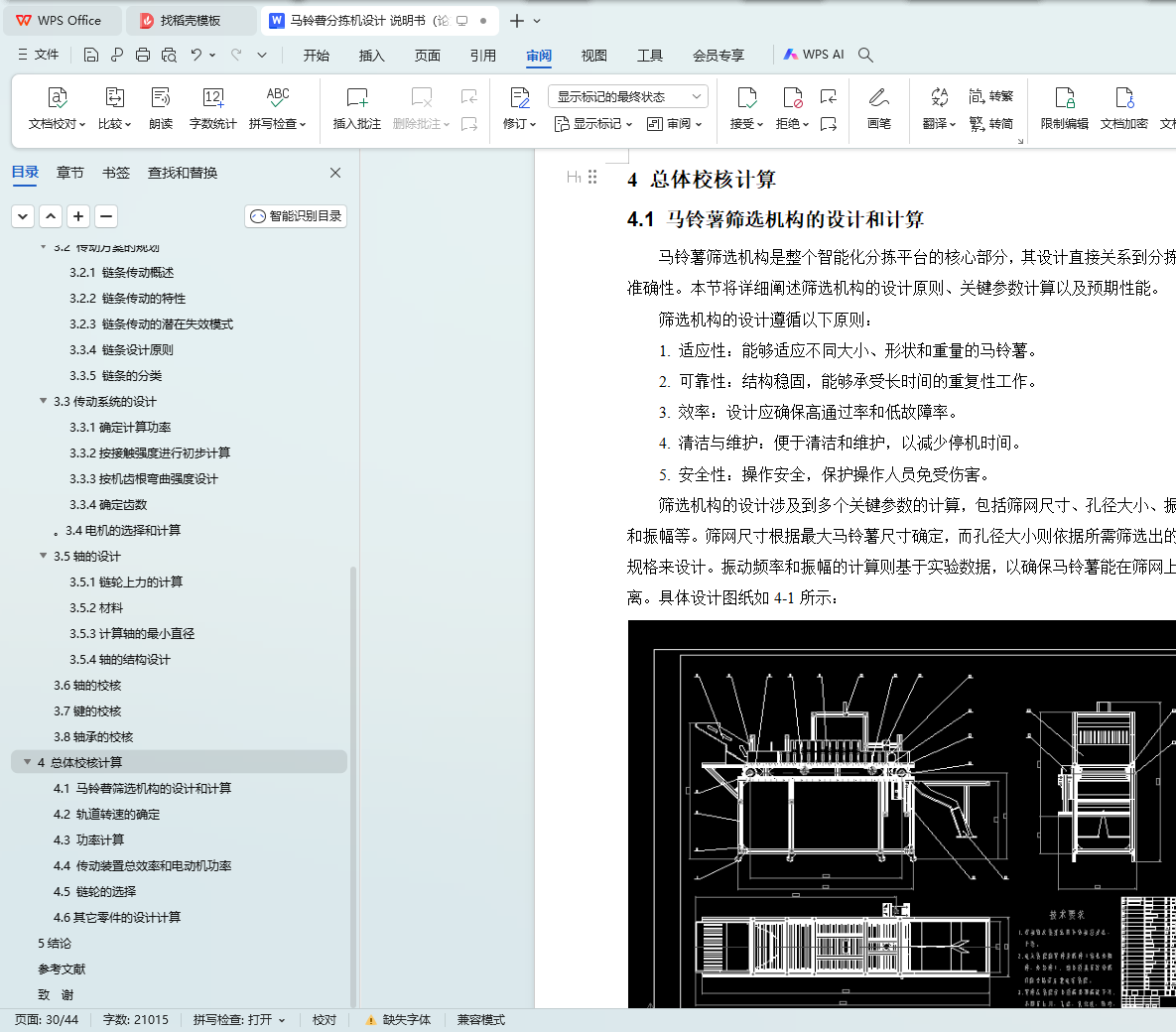
Task: Open Restrict Editing (限制编辑)
Action: coord(1064,109)
